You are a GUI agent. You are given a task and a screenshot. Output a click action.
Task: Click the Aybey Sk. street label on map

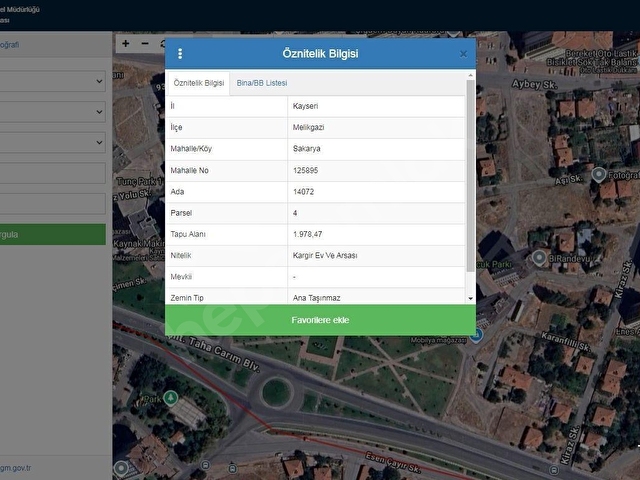(x=534, y=84)
